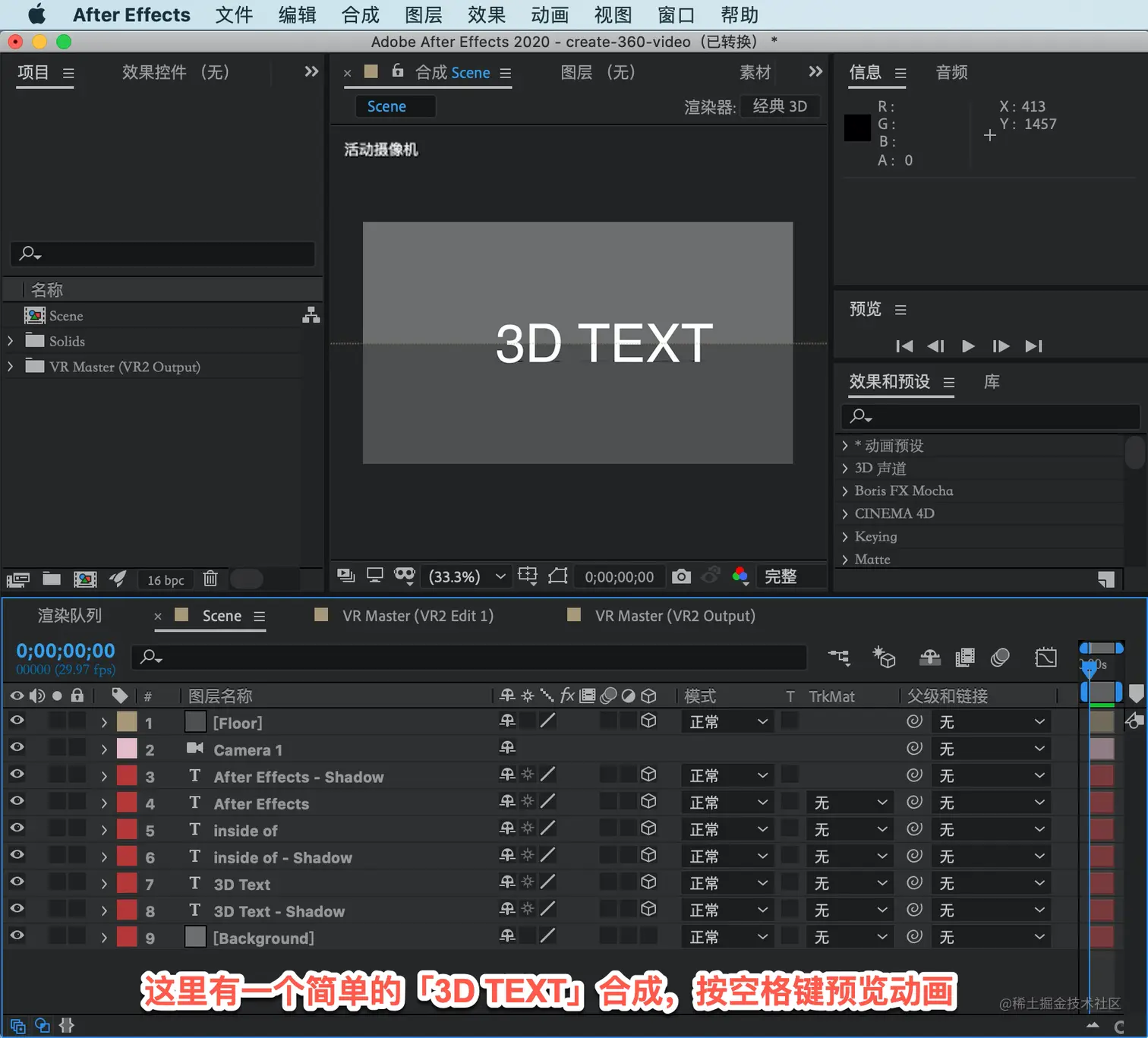Open the graph editor icon in timeline
Viewport: 1148px width, 1038px height.
(x=1045, y=657)
